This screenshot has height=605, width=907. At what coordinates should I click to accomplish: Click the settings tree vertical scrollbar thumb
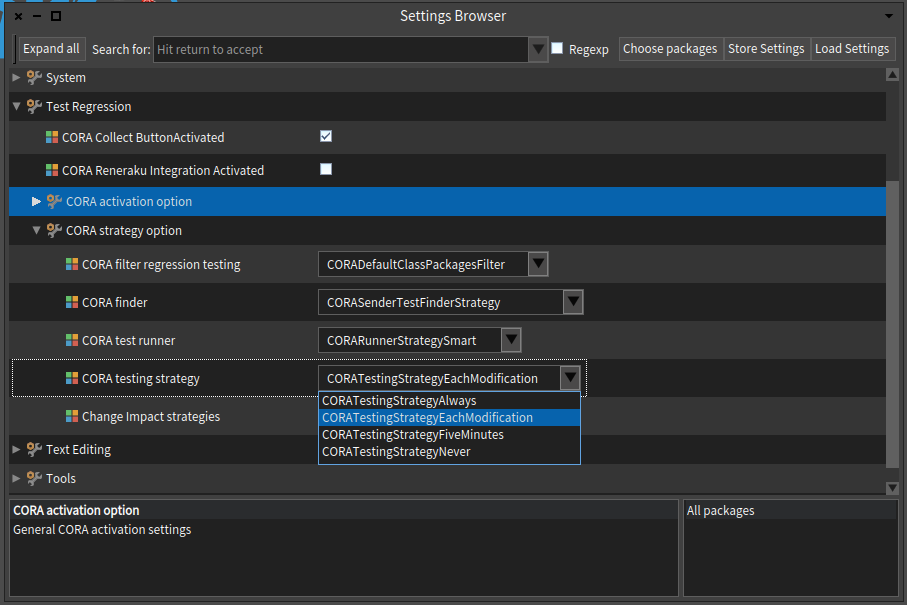[893, 324]
